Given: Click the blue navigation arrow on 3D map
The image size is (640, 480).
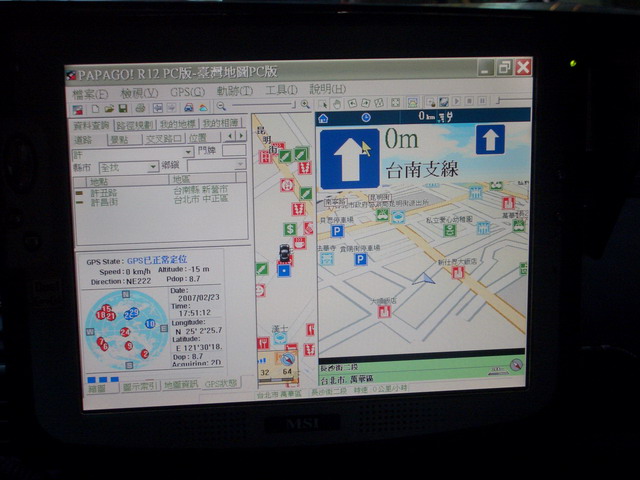Looking at the screenshot, I should click(423, 280).
